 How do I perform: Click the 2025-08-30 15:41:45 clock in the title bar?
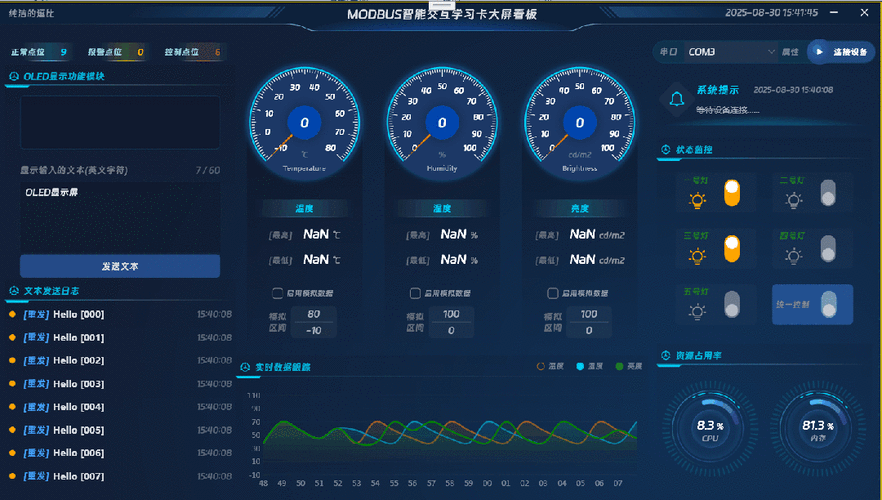tap(771, 12)
